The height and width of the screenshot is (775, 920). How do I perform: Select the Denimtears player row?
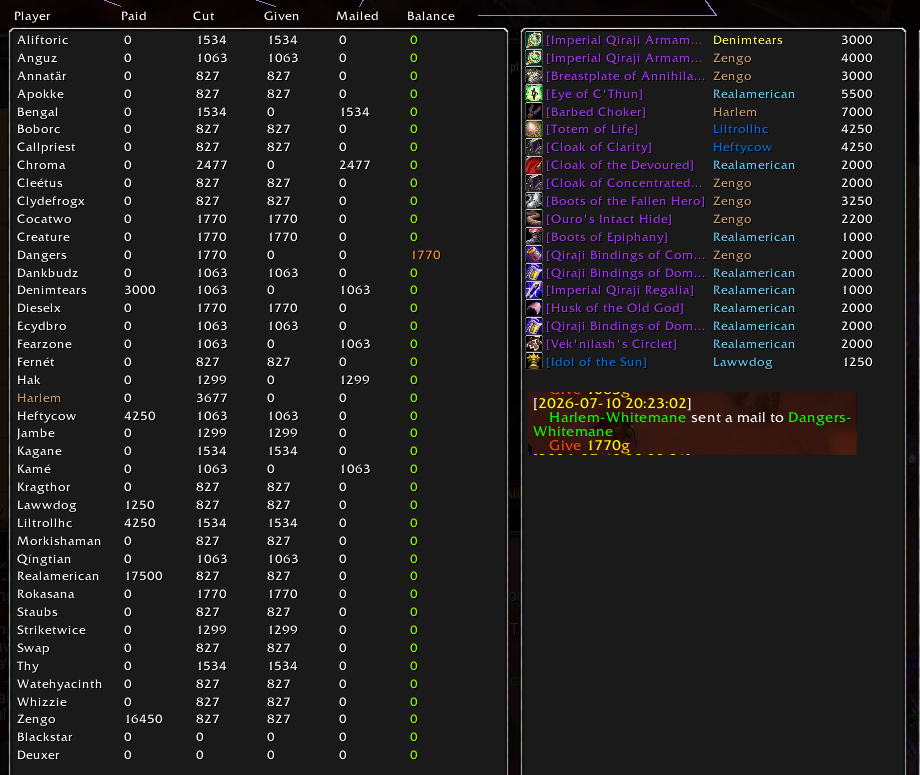pos(258,290)
